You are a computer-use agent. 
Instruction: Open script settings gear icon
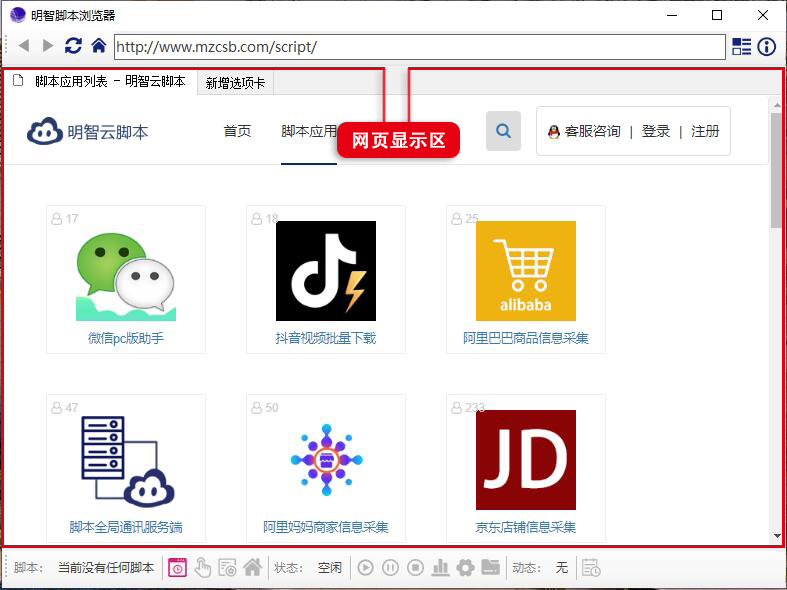pos(465,567)
